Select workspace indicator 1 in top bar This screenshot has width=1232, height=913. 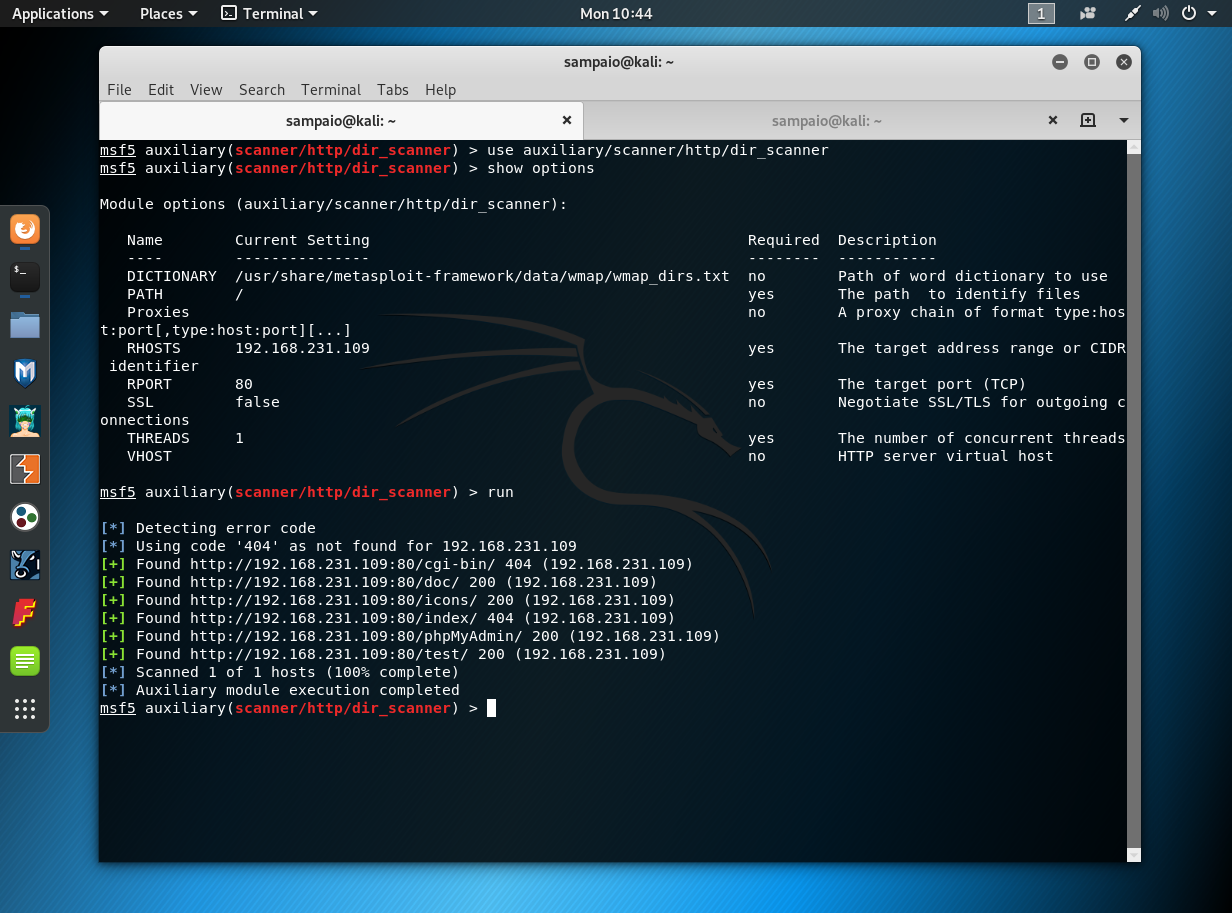coord(1041,14)
